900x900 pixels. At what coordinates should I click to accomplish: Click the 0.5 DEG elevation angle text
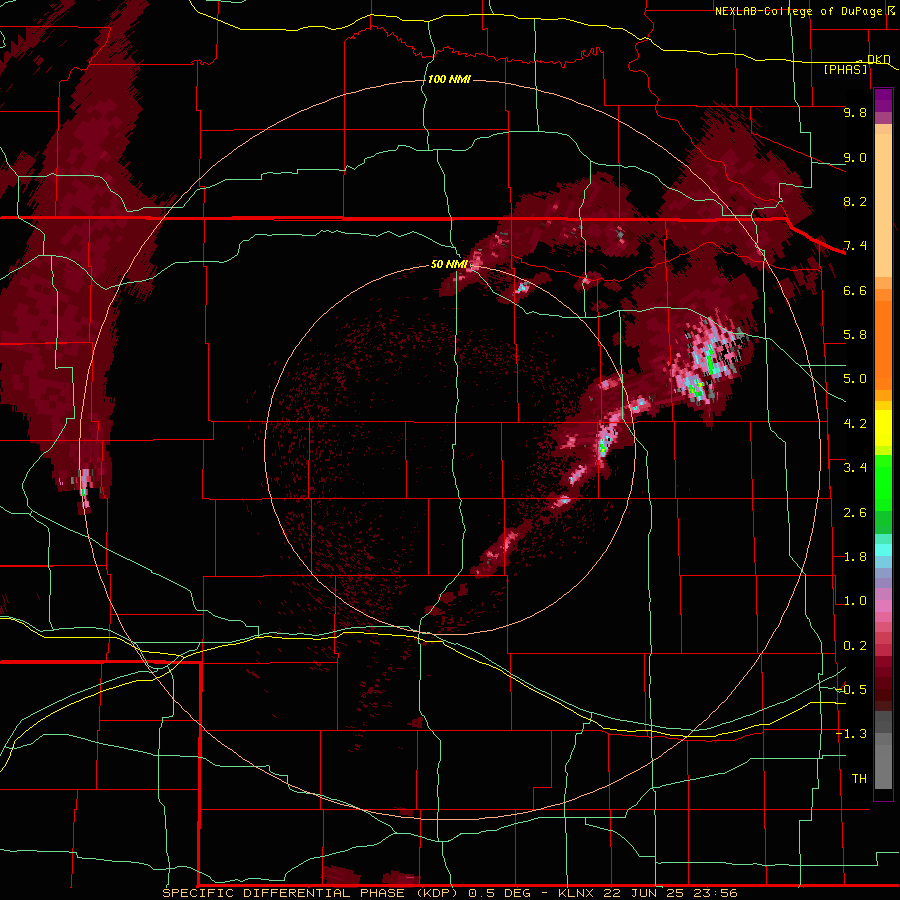(x=501, y=893)
